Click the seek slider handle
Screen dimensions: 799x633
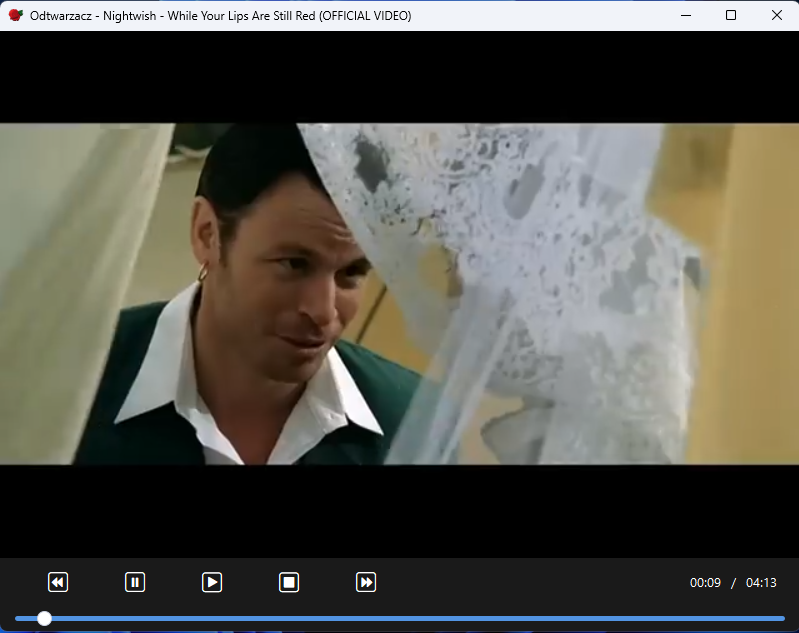coord(44,618)
